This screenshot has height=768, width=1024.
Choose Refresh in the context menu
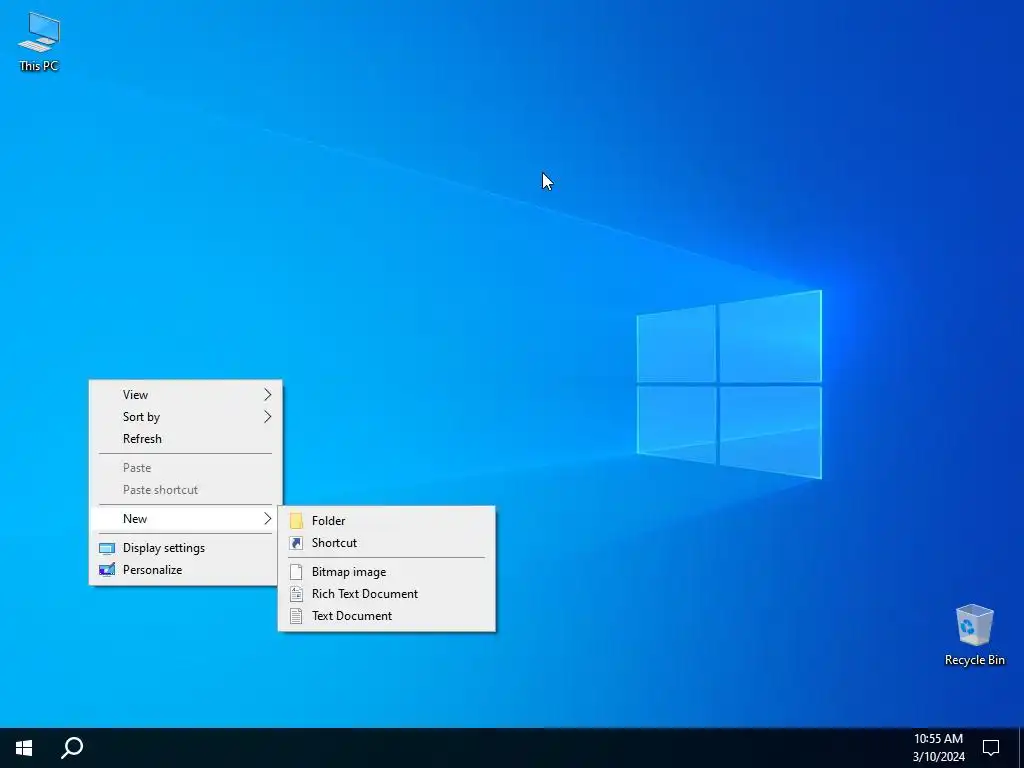coord(185,439)
